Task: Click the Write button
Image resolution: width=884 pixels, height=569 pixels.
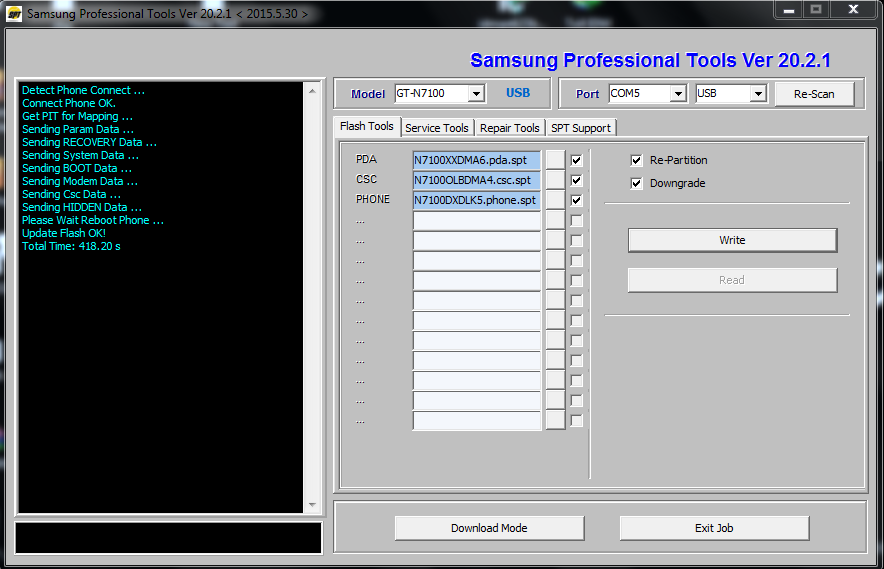Action: 732,240
